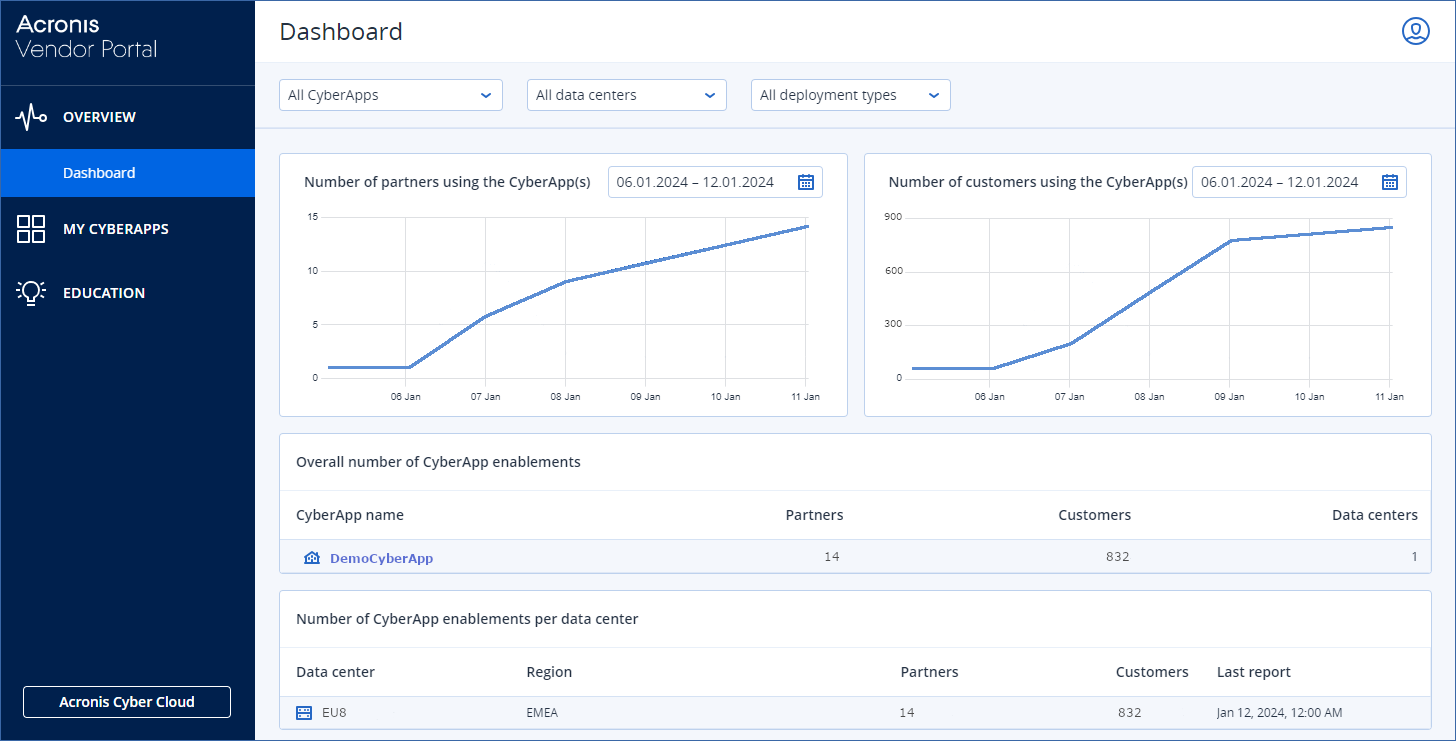Expand the All CyberApps dropdown
Viewport: 1456px width, 741px height.
pyautogui.click(x=391, y=95)
